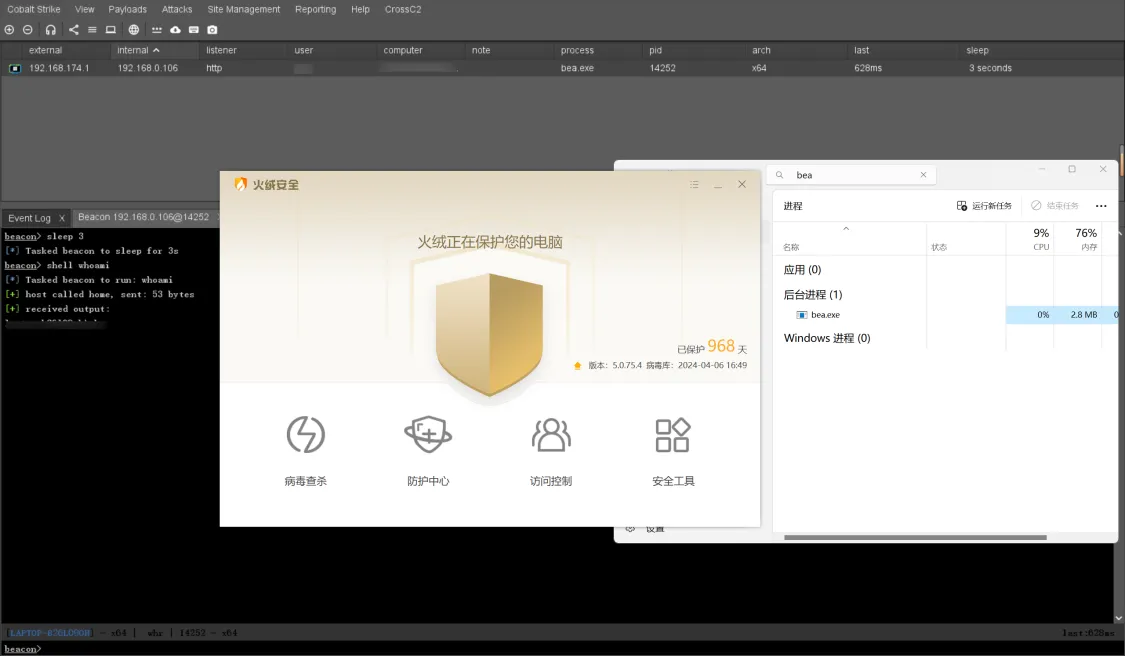The image size is (1125, 656).
Task: Clear the 'bea' search text with the X
Action: coord(923,175)
